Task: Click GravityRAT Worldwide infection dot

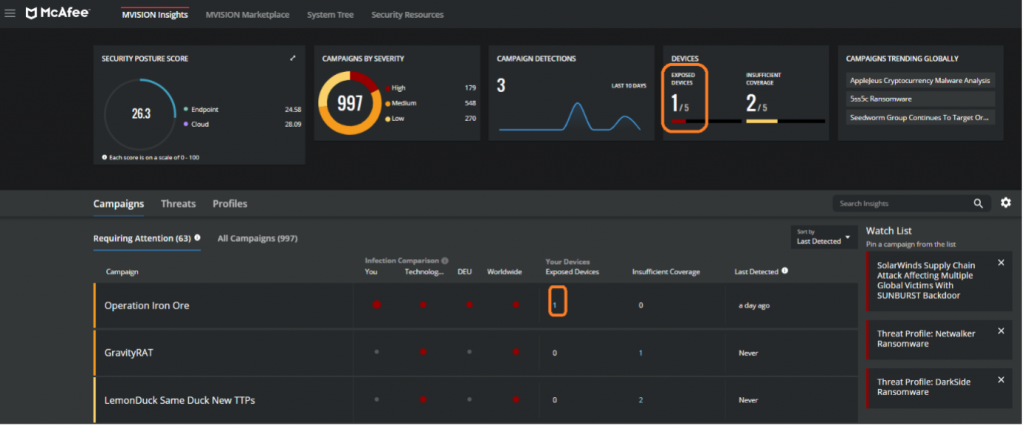Action: (516, 352)
